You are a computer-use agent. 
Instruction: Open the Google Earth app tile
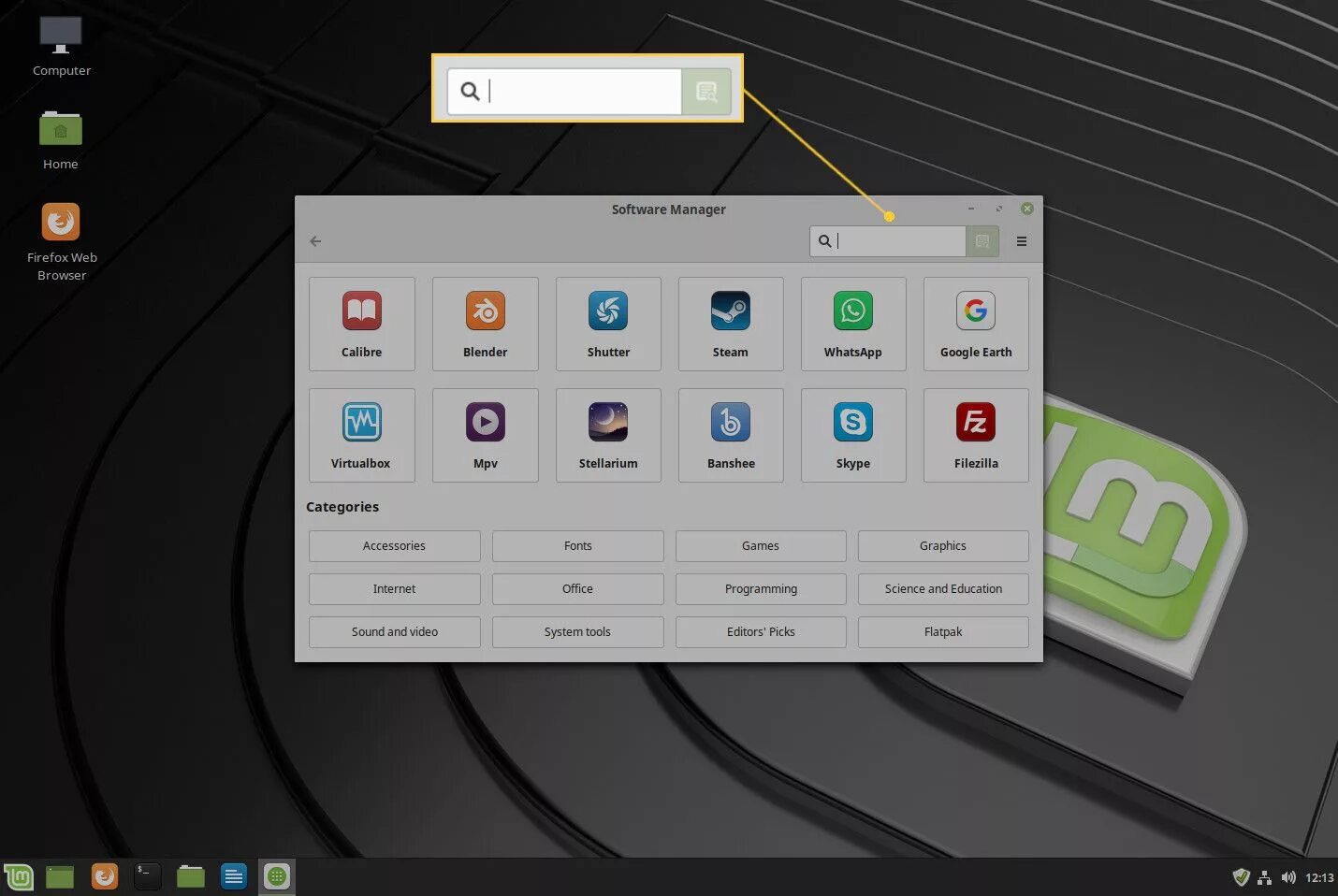pyautogui.click(x=976, y=324)
